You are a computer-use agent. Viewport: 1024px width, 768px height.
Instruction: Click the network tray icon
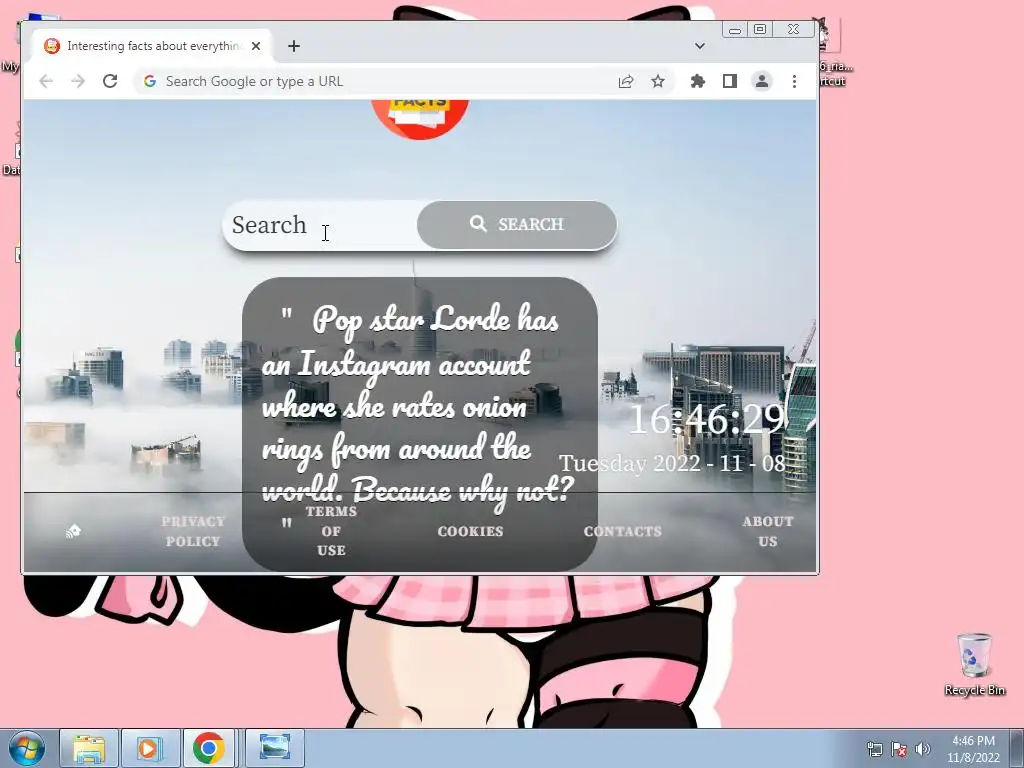pyautogui.click(x=874, y=748)
